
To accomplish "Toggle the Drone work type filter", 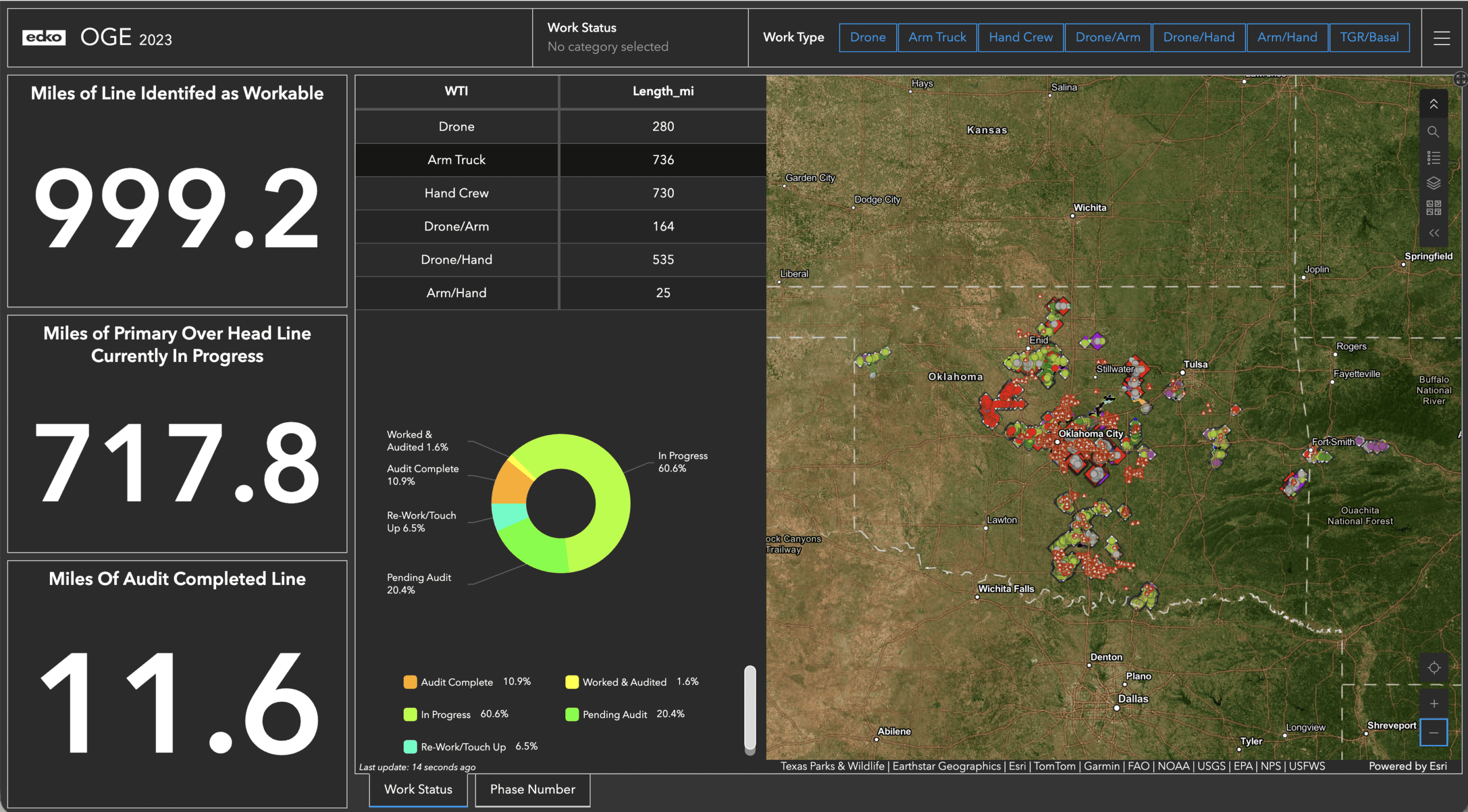I will tap(868, 37).
